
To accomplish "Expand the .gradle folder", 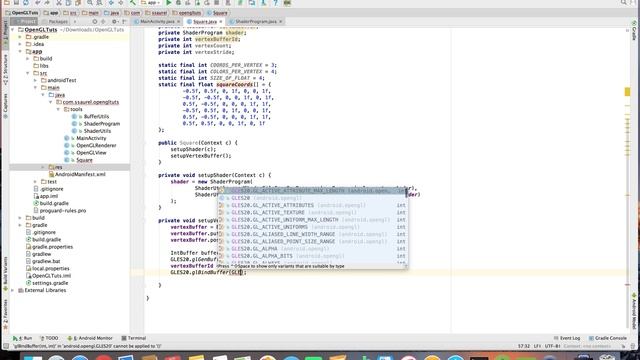I will pos(20,37).
